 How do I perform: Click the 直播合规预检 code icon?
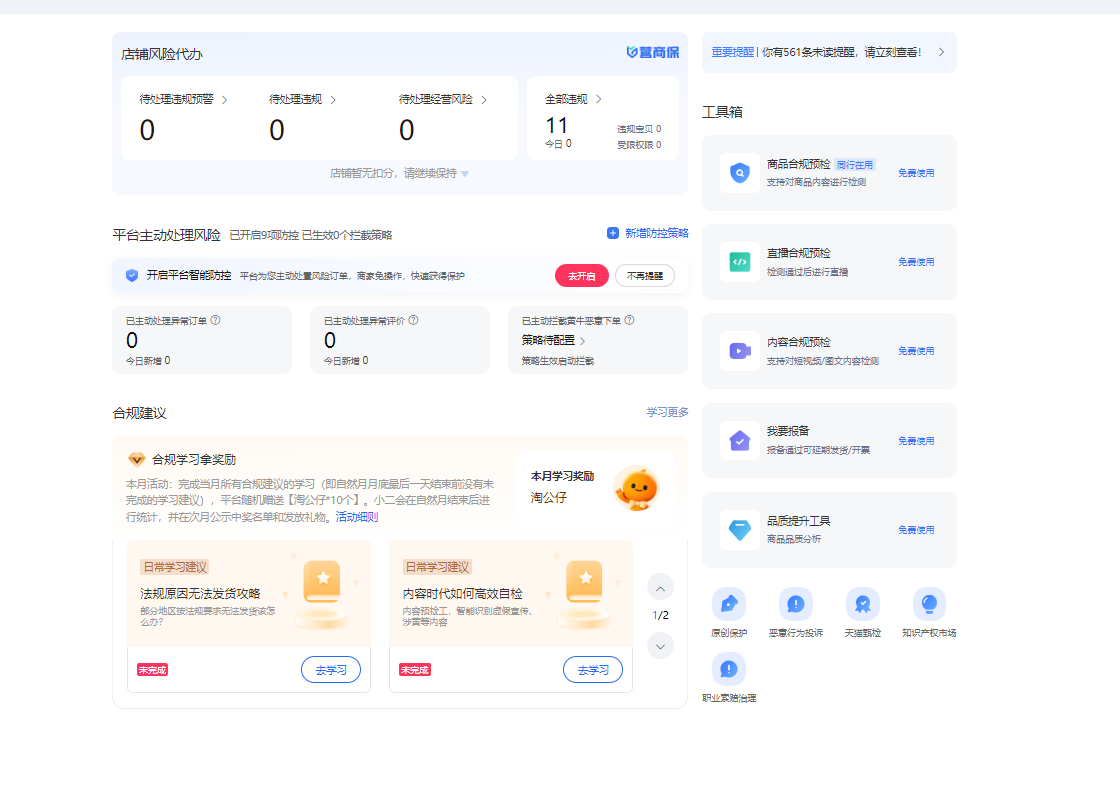click(x=740, y=262)
